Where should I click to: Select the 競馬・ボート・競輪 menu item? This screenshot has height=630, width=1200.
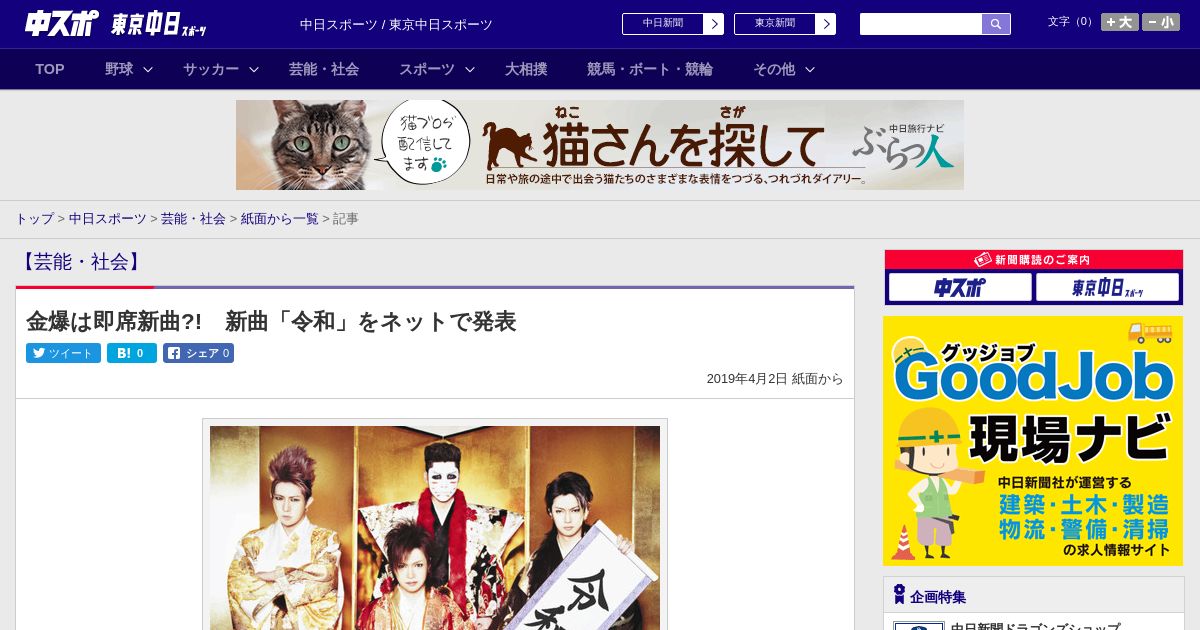(x=650, y=69)
